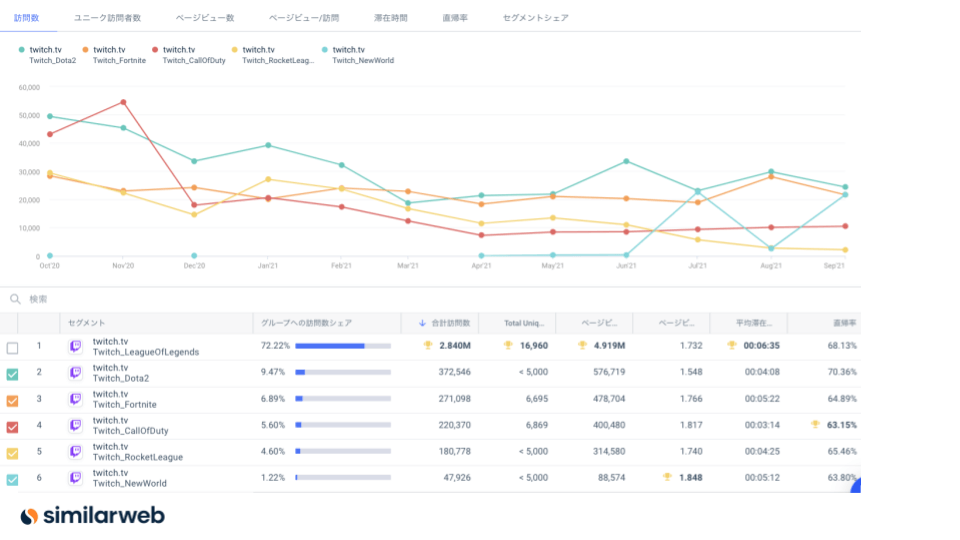Open the セグメントシェア tab
Screen dimensions: 960x540
[x=535, y=18]
